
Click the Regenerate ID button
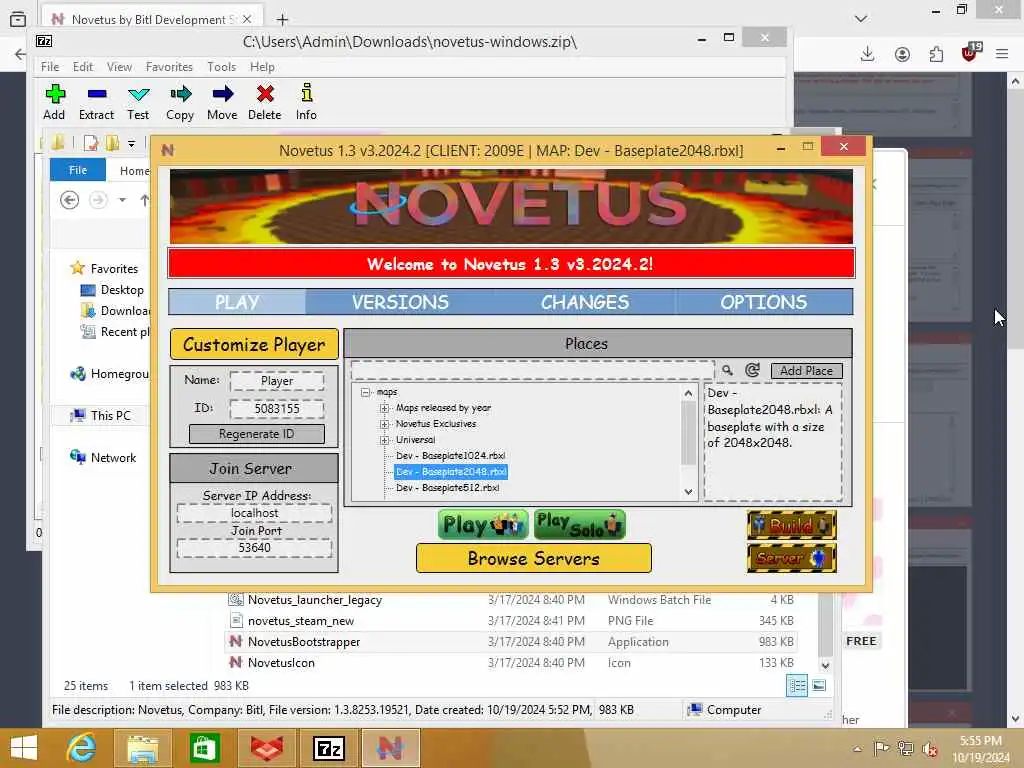257,434
